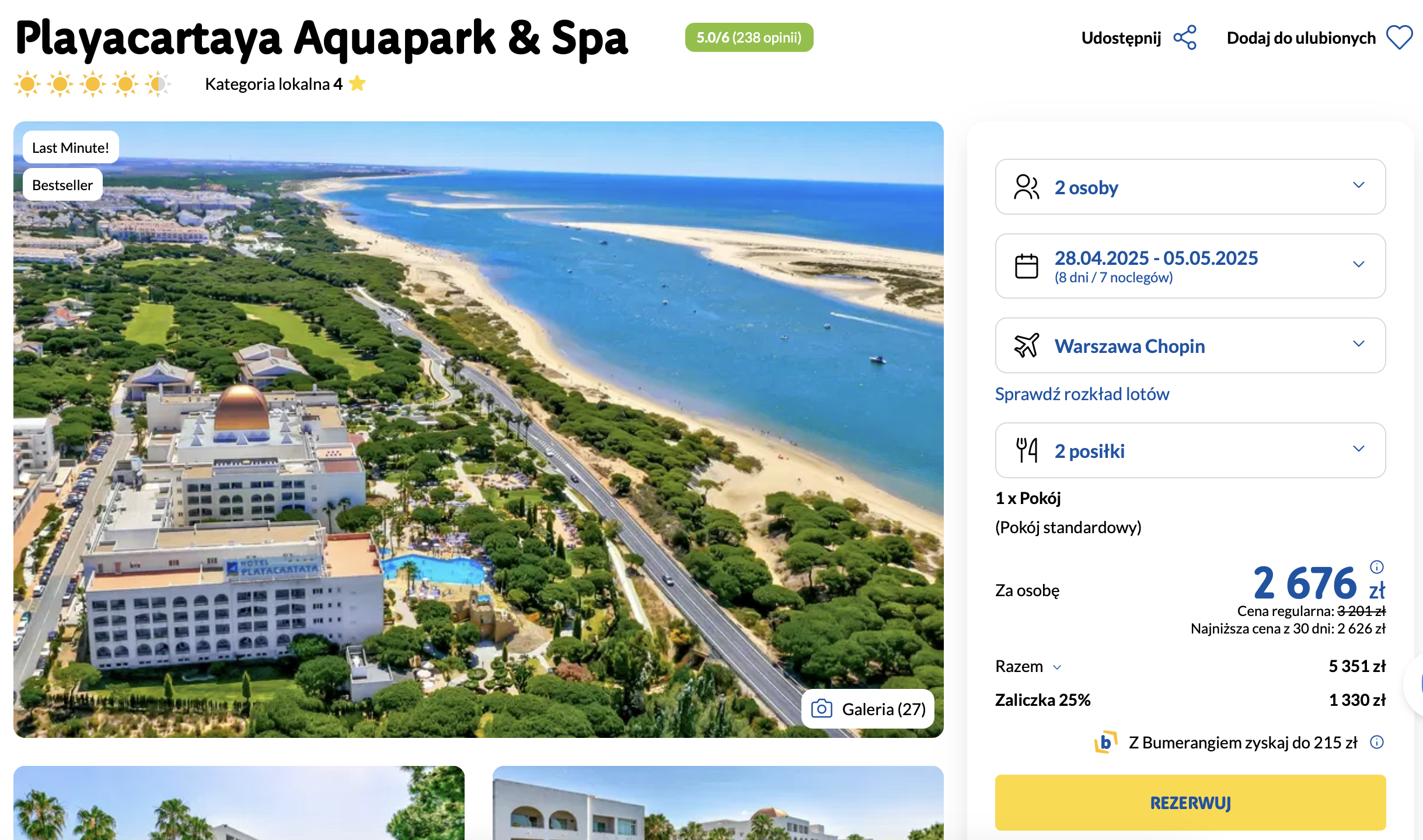Viewport: 1423px width, 840px height.
Task: Click the info icon next to the 2 676 zł price
Action: click(x=1377, y=566)
